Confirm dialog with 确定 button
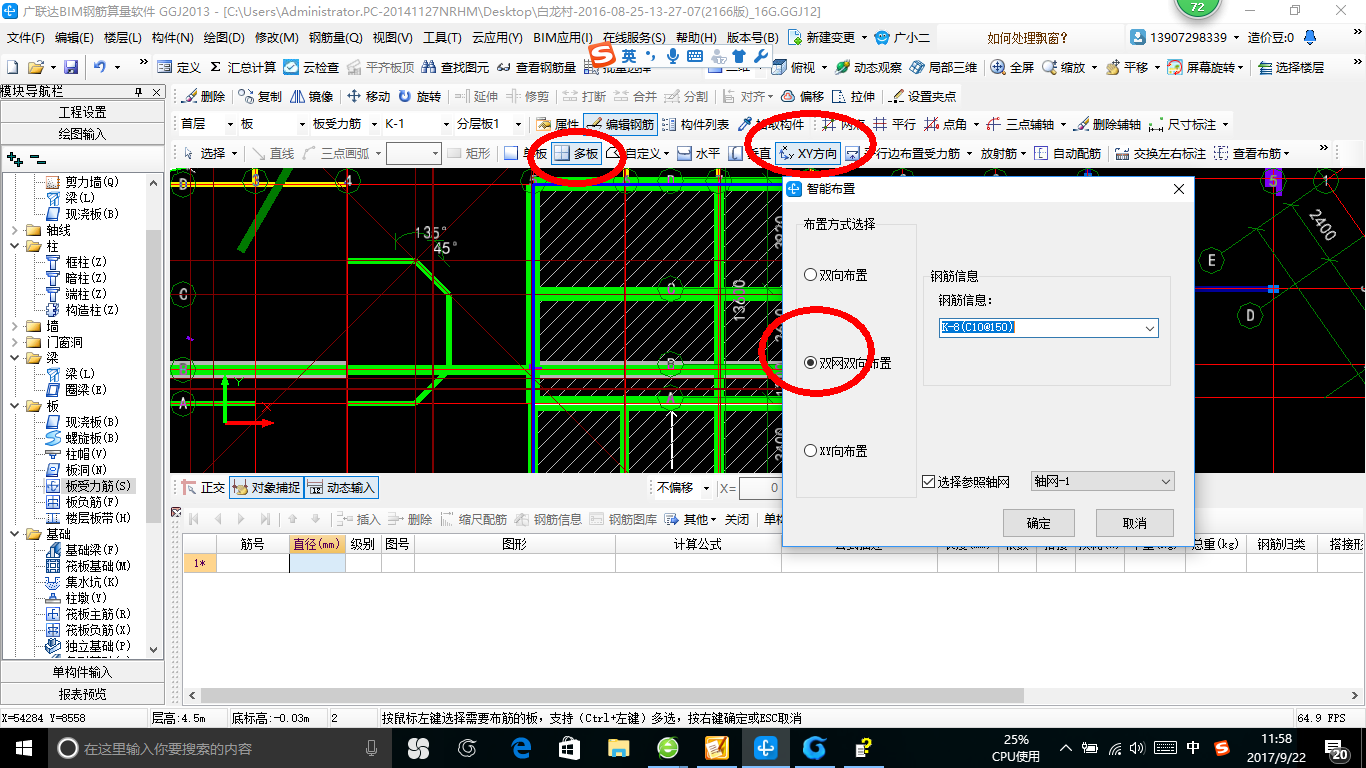Image resolution: width=1366 pixels, height=768 pixels. [1039, 523]
